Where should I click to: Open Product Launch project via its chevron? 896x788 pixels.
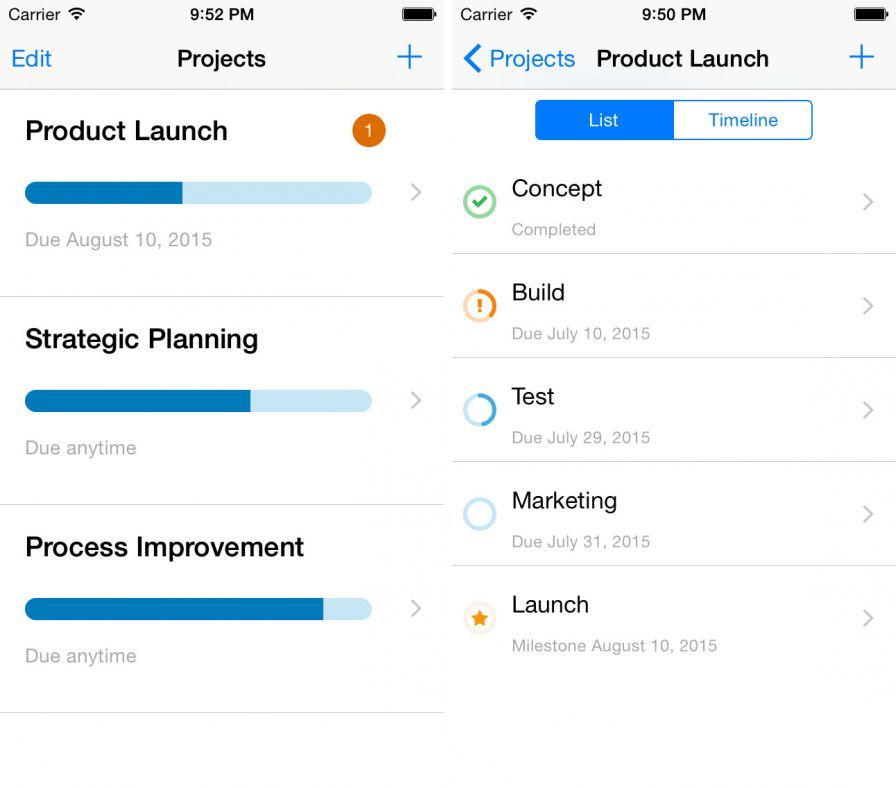[416, 193]
